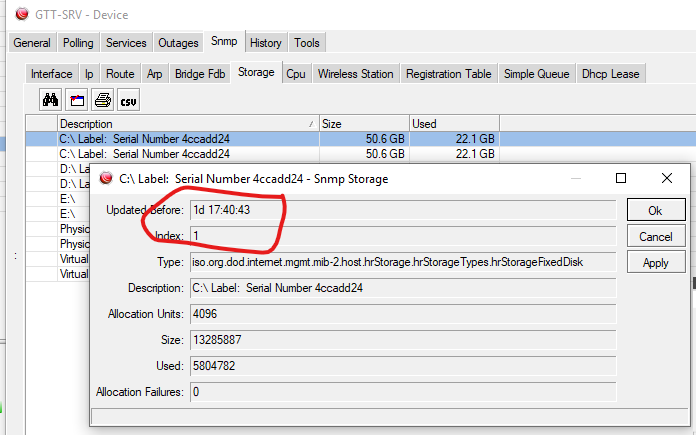Screen dimensions: 696x435
Task: Open the Ip sub-tab
Action: [89, 74]
